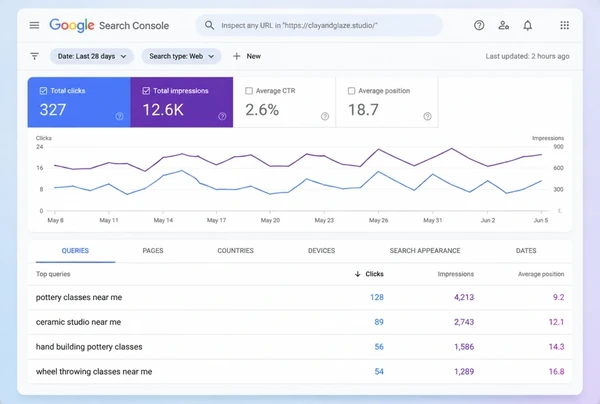The image size is (600, 404).
Task: Sort by the Clicks column header
Action: 374,274
